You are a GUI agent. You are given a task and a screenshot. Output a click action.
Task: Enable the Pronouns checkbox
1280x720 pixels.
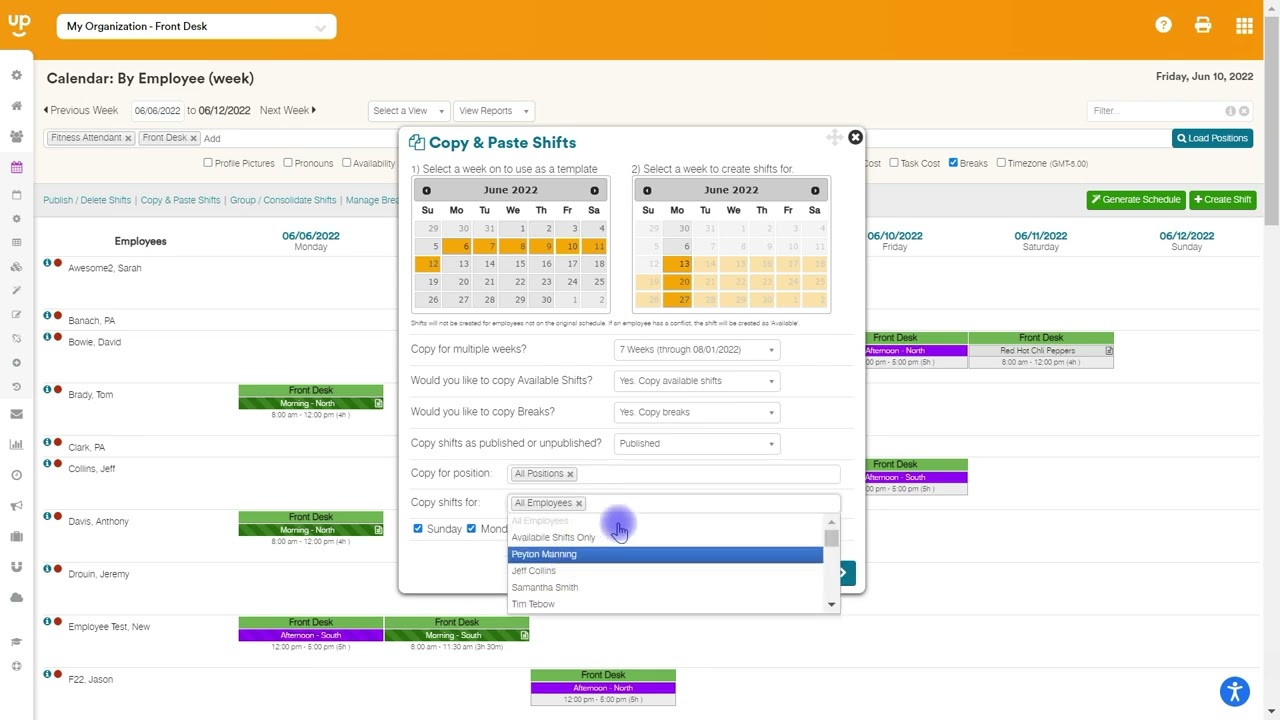[x=288, y=163]
